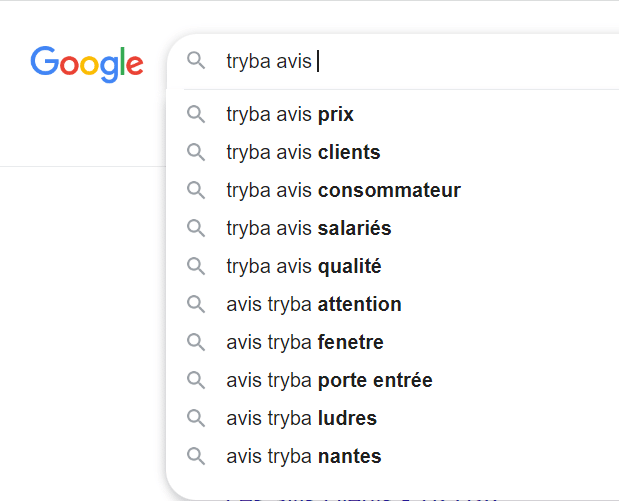
Task: Pick the "tryba avis consommateur" suggestion
Action: click(343, 190)
